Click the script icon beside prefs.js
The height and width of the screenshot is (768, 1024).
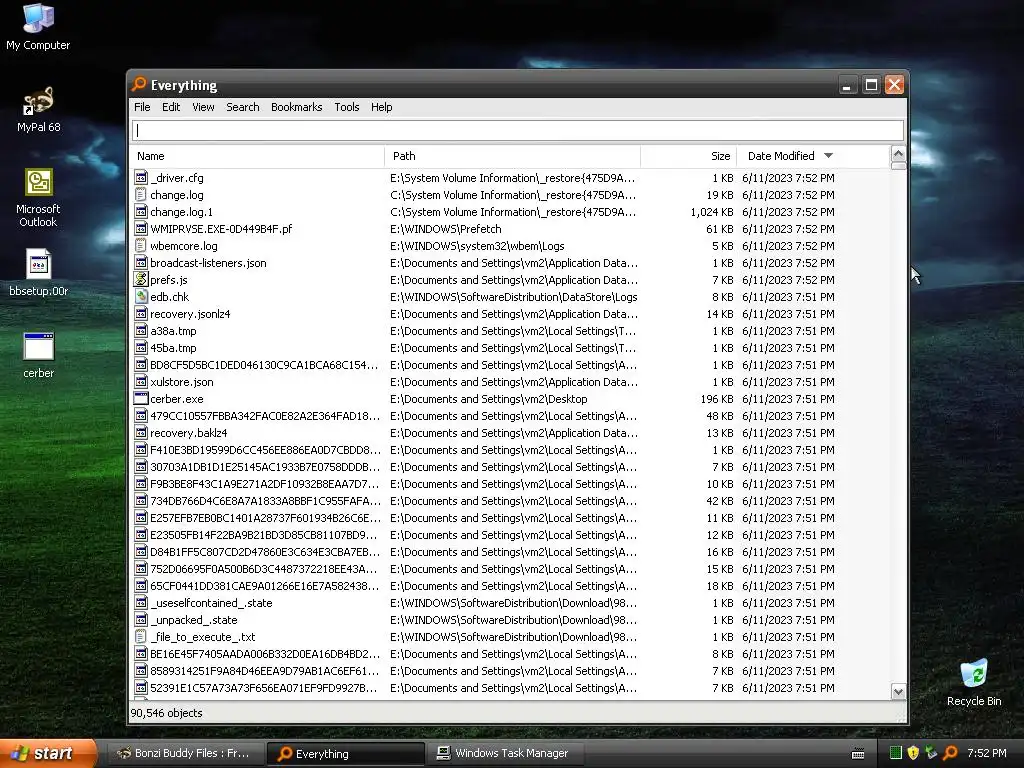point(140,280)
